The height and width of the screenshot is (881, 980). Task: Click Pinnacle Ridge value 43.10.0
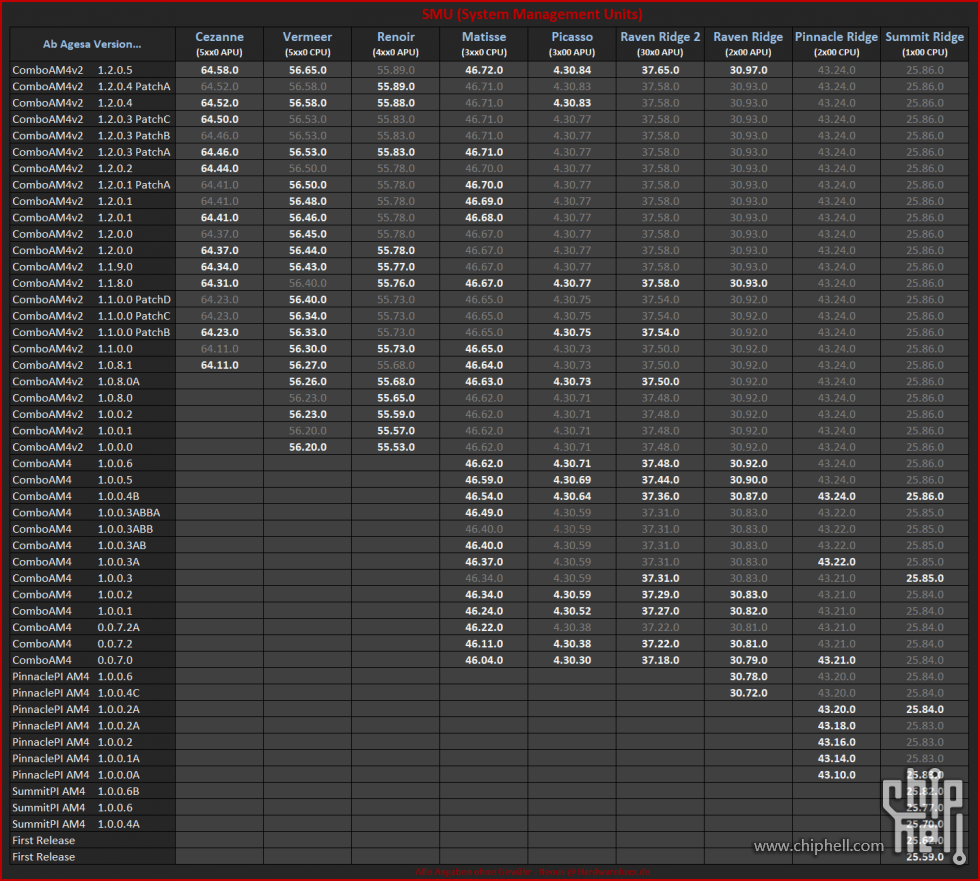(x=836, y=775)
